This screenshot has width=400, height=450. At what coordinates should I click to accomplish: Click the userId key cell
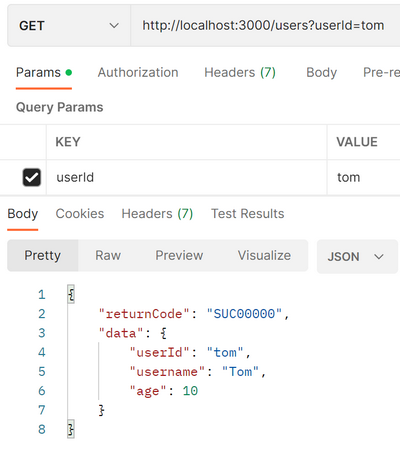[186, 177]
